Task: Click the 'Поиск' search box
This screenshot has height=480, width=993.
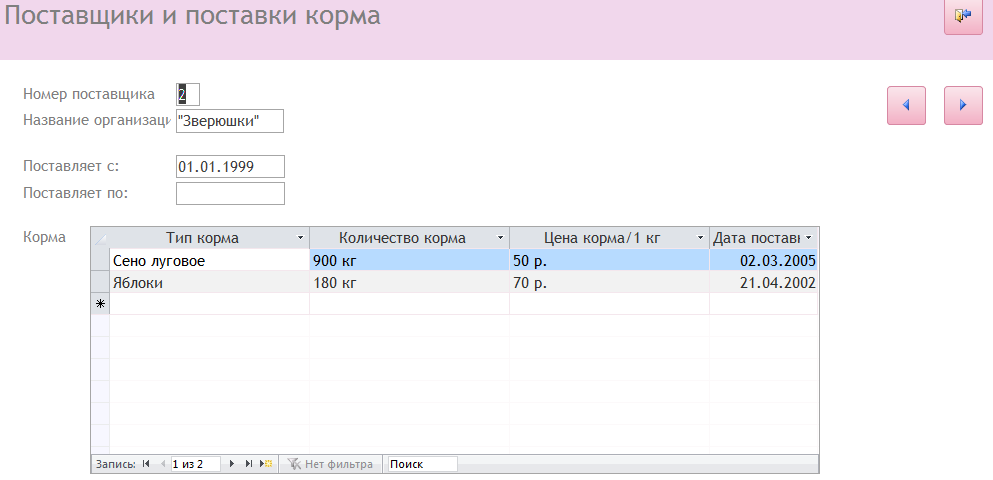Action: [422, 464]
